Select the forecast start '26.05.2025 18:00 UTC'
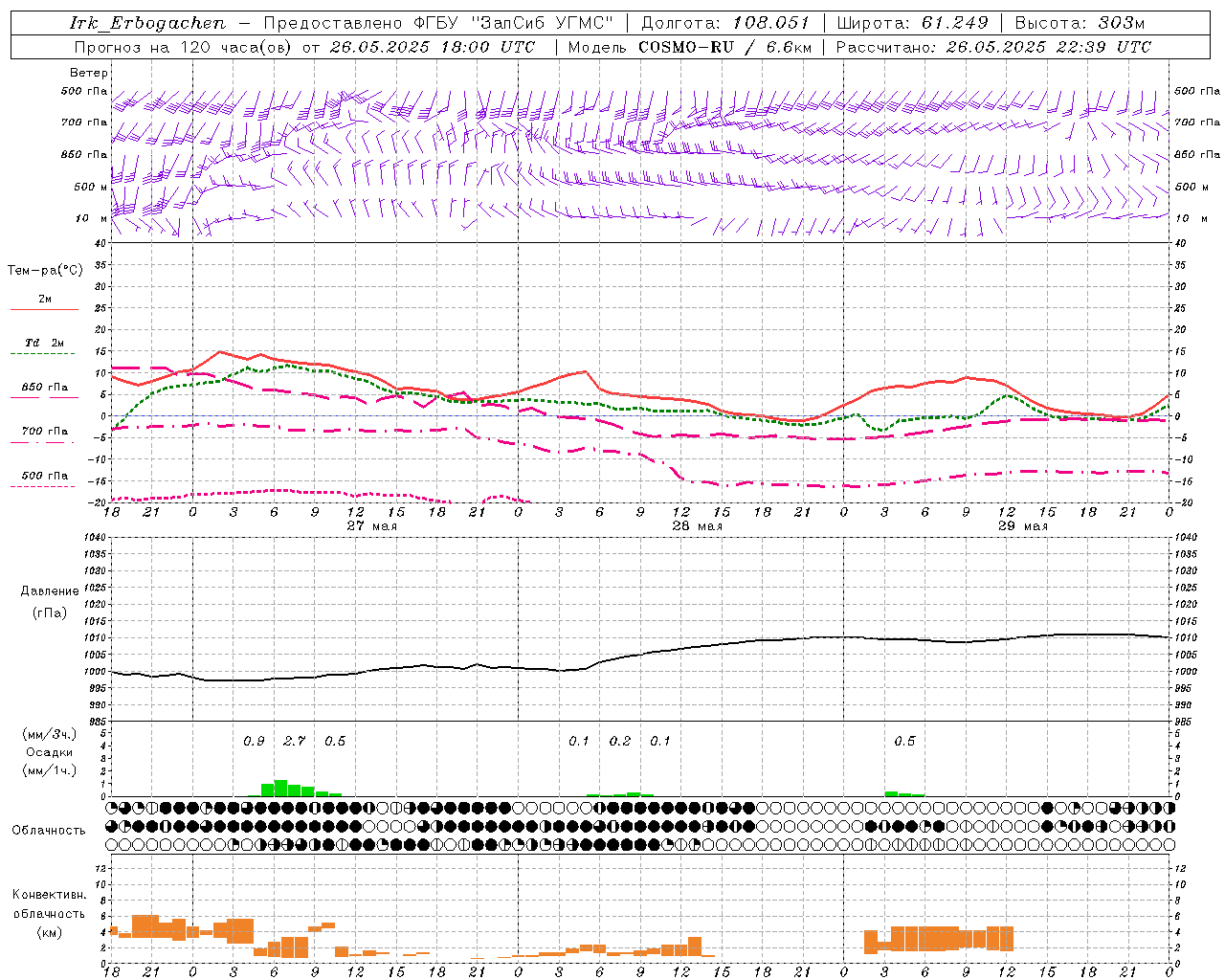The image size is (1225, 980). pyautogui.click(x=433, y=47)
